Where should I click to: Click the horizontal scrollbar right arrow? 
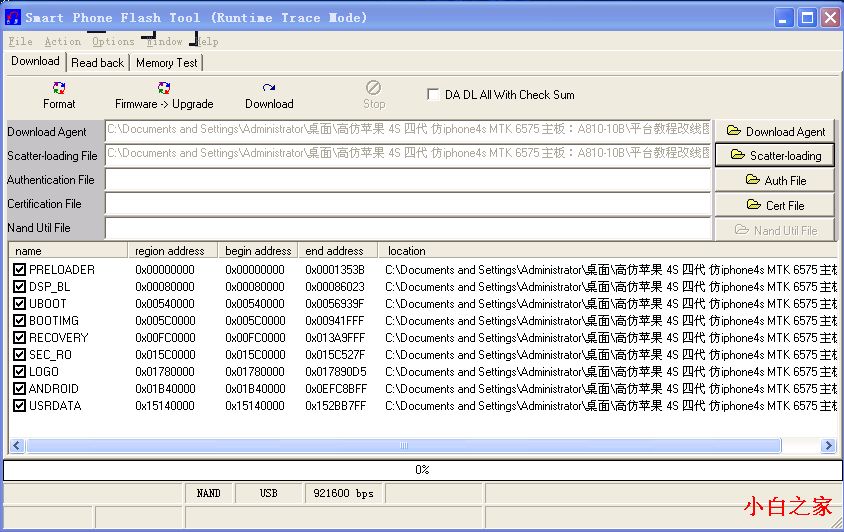click(828, 445)
